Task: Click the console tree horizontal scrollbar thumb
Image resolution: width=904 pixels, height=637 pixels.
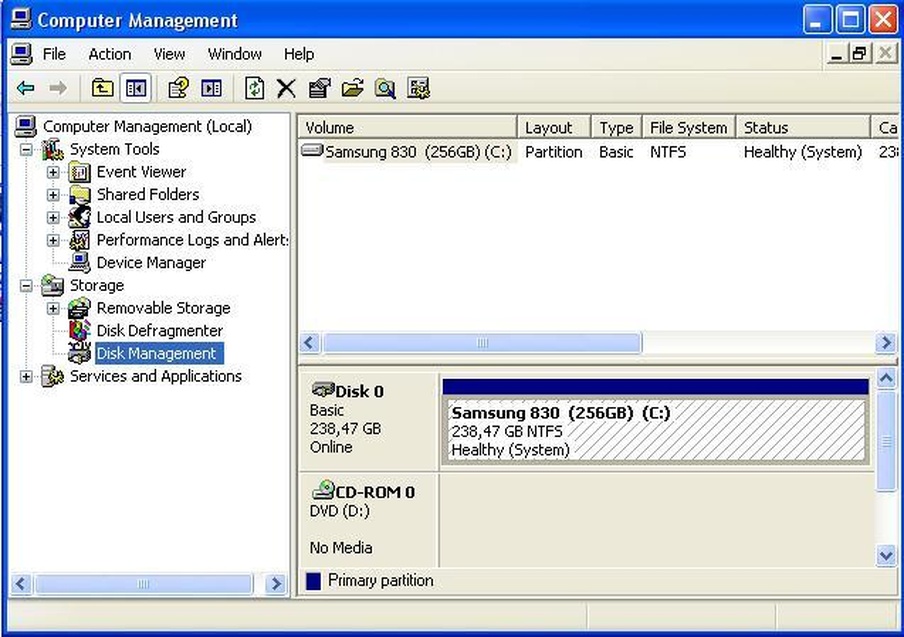Action: coord(143,584)
